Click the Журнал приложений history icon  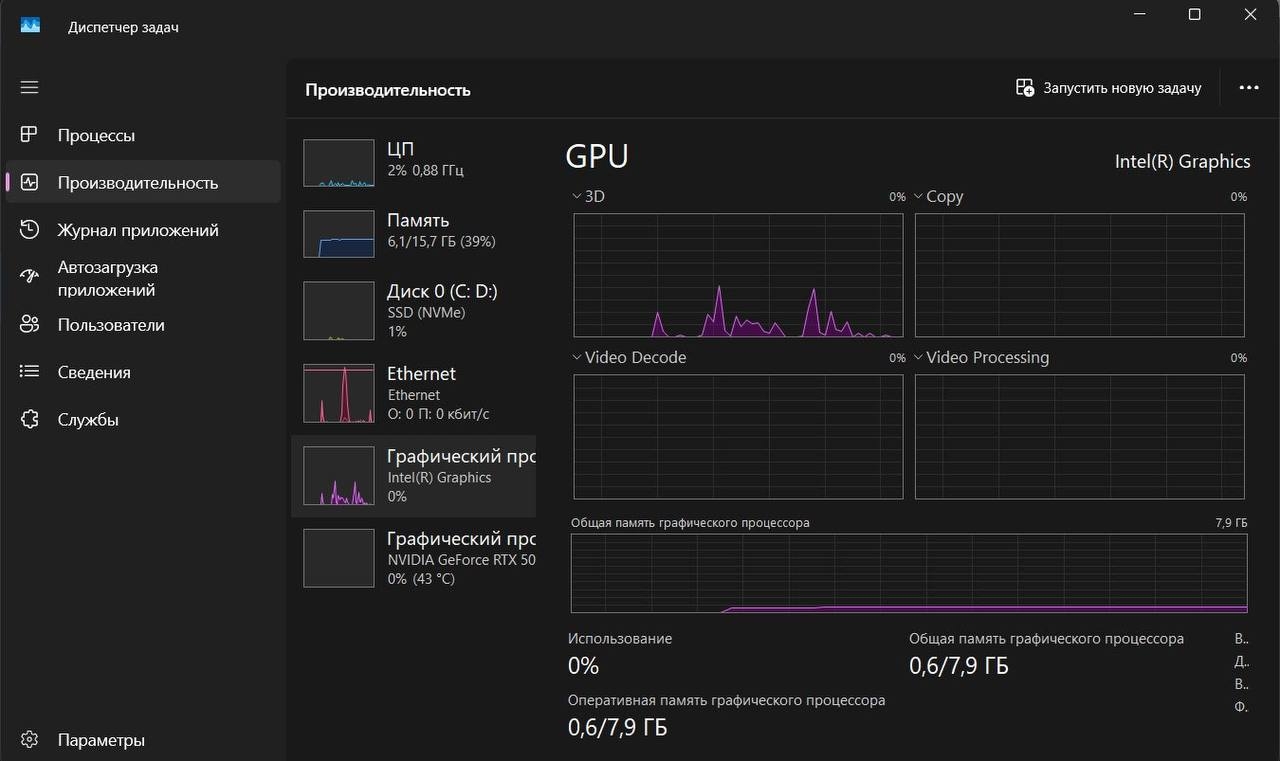pyautogui.click(x=29, y=230)
